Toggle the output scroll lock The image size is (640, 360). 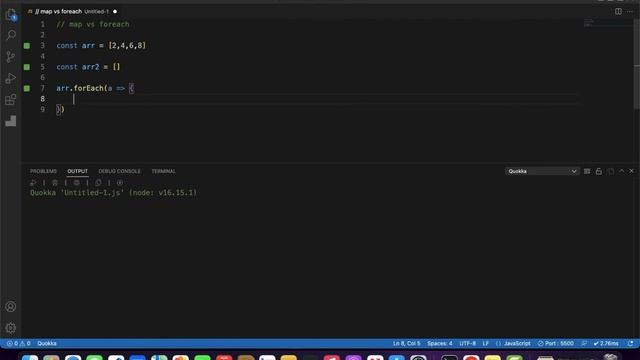pyautogui.click(x=599, y=171)
